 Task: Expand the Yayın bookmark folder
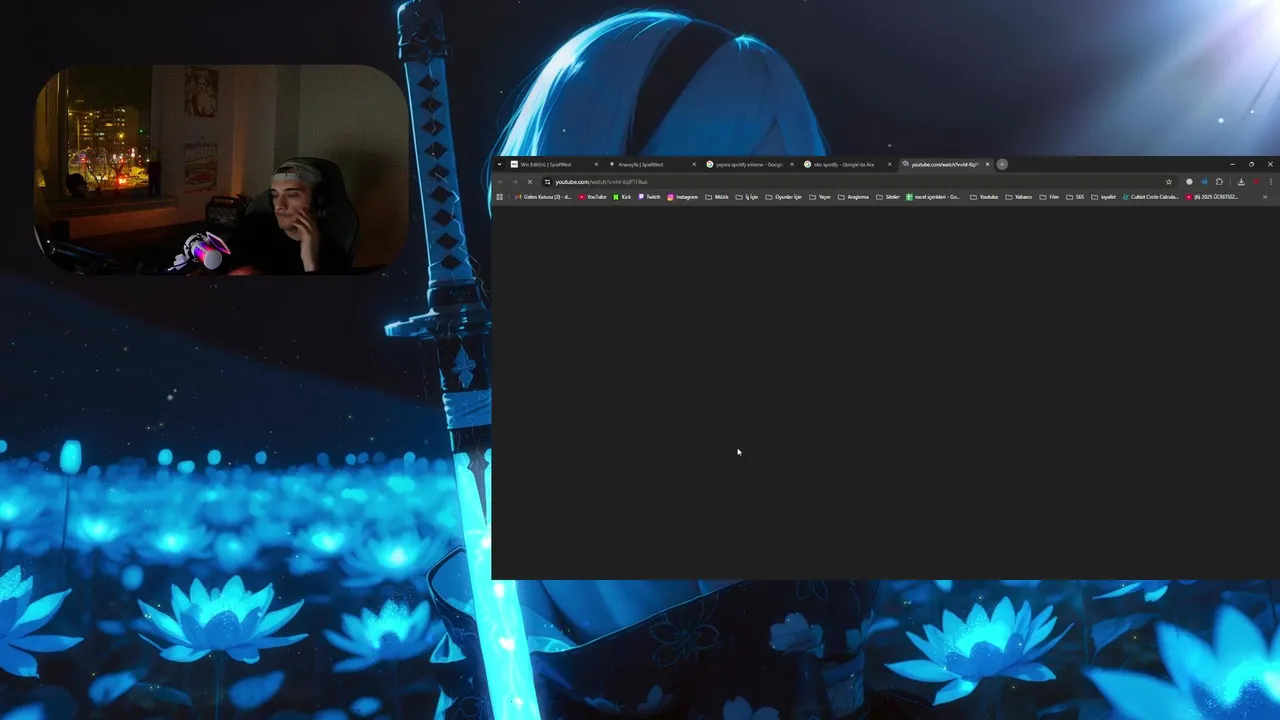(820, 197)
